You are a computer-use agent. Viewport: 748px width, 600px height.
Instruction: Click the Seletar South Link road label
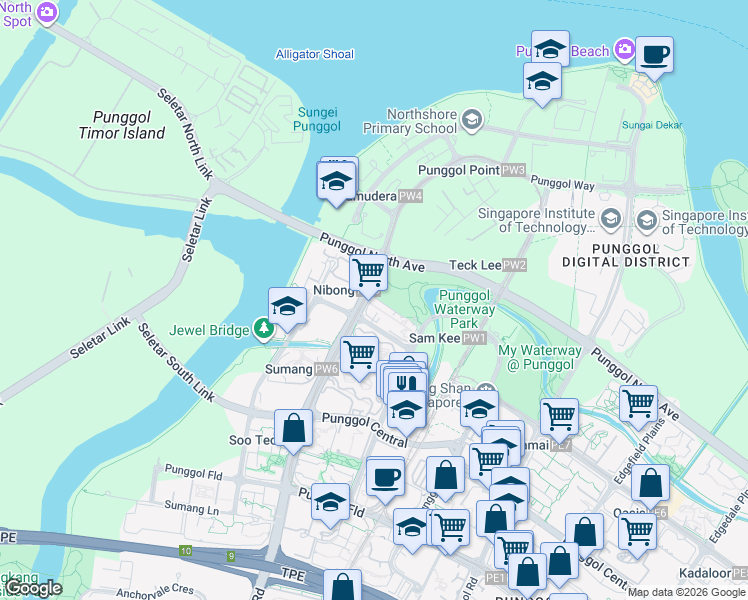point(177,362)
